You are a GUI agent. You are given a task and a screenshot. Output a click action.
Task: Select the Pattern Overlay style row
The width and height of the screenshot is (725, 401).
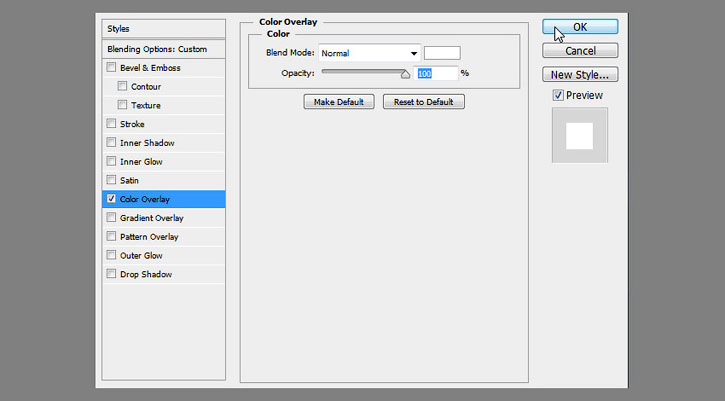tap(164, 237)
